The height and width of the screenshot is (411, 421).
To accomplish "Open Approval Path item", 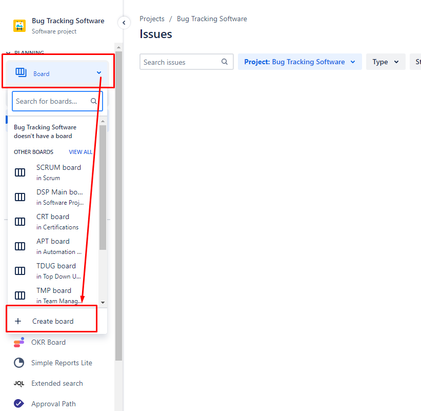I will click(x=53, y=404).
